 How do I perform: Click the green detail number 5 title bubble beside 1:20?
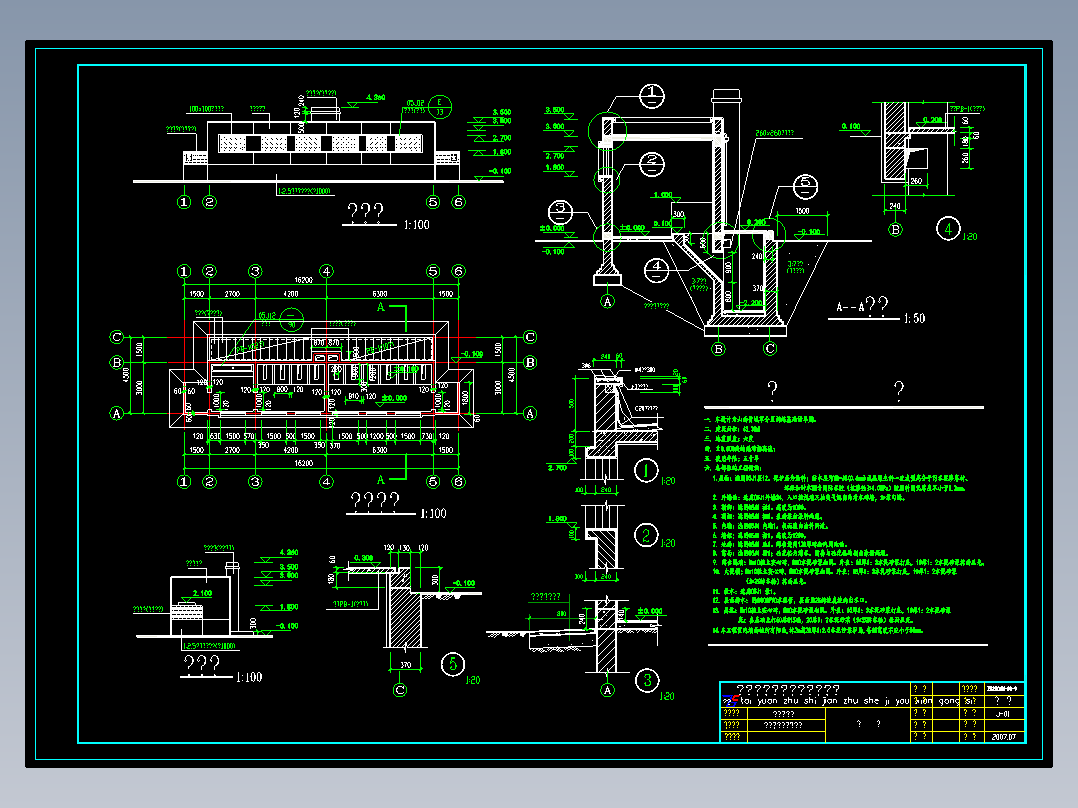click(453, 664)
